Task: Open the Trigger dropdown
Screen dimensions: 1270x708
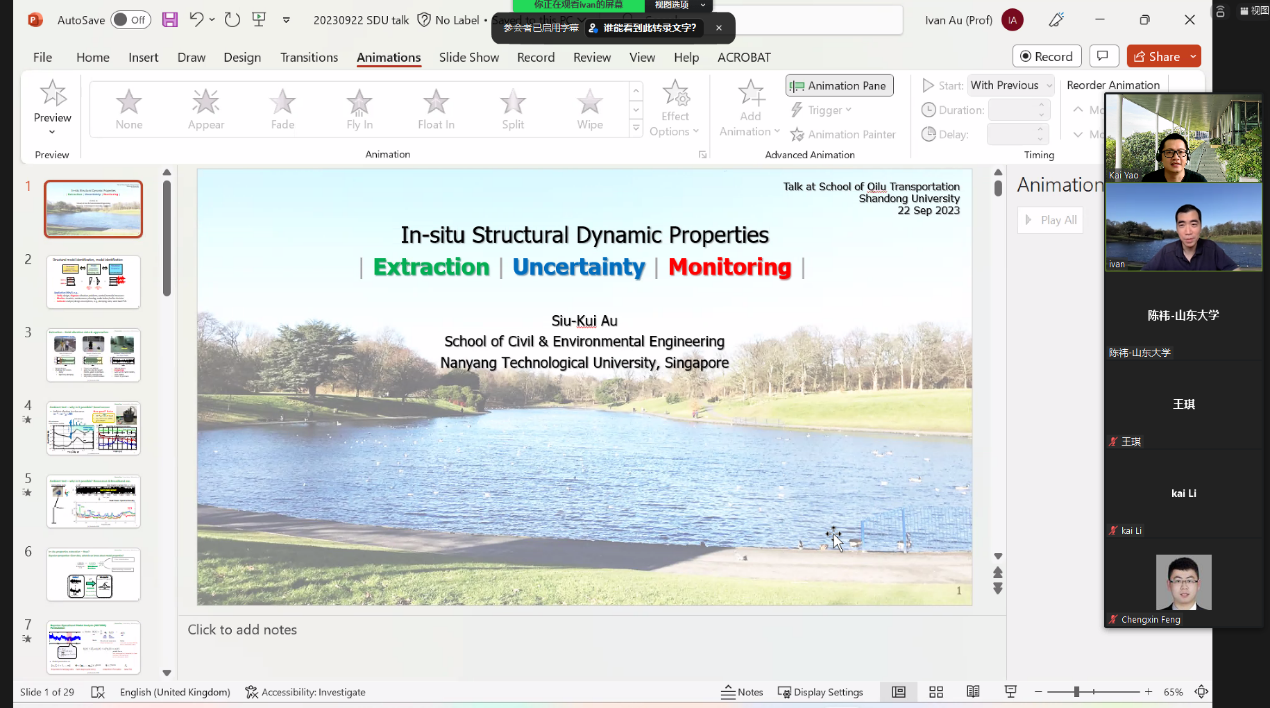Action: (821, 110)
